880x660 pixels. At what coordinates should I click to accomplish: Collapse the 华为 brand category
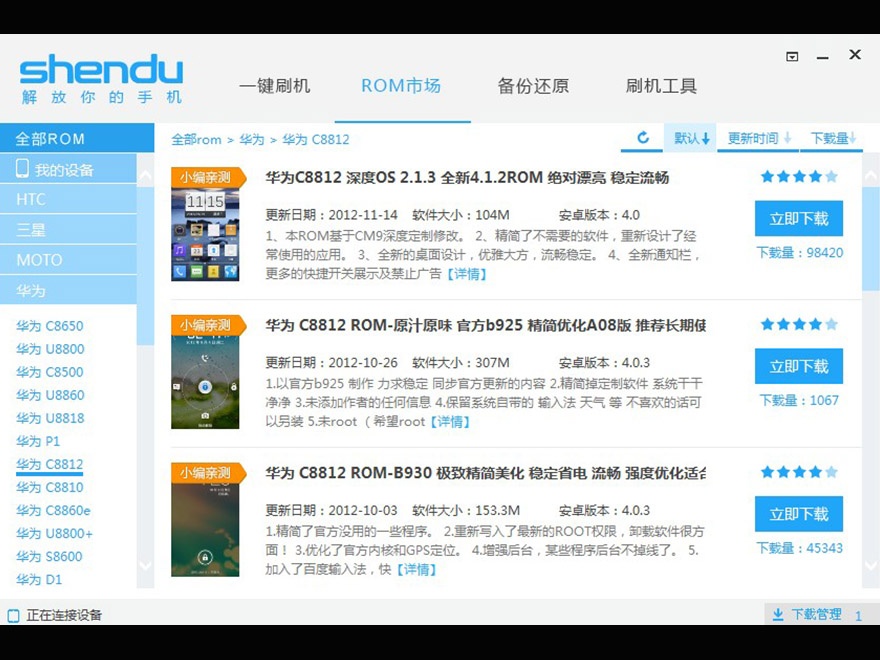click(68, 290)
